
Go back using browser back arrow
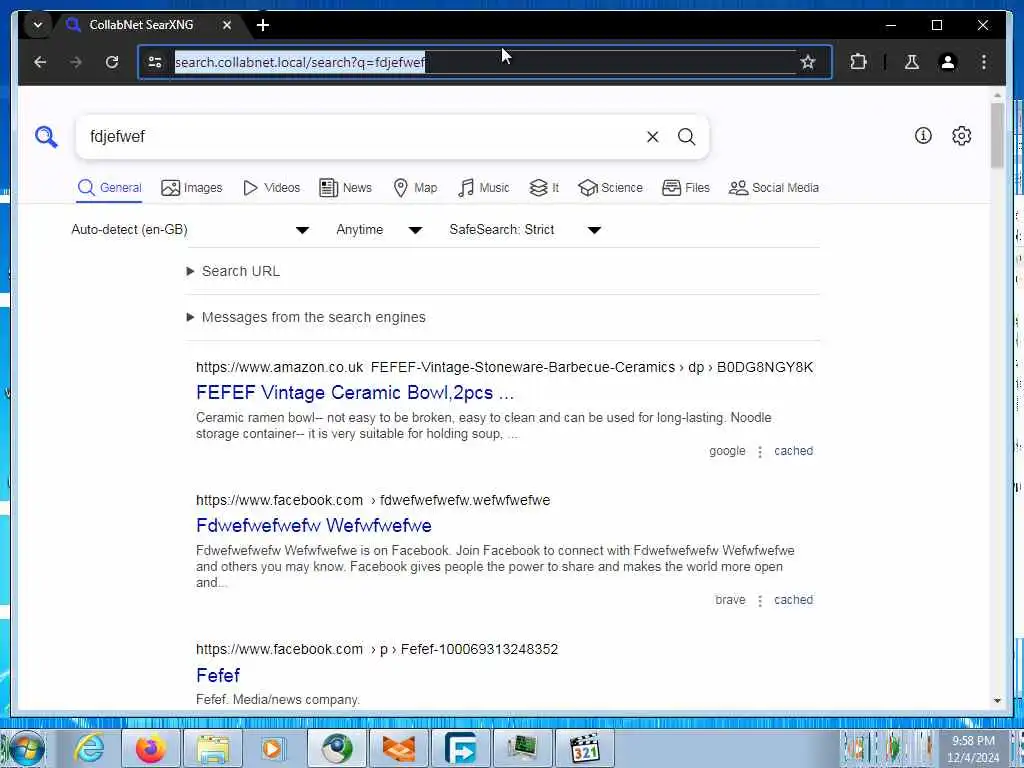click(x=40, y=62)
